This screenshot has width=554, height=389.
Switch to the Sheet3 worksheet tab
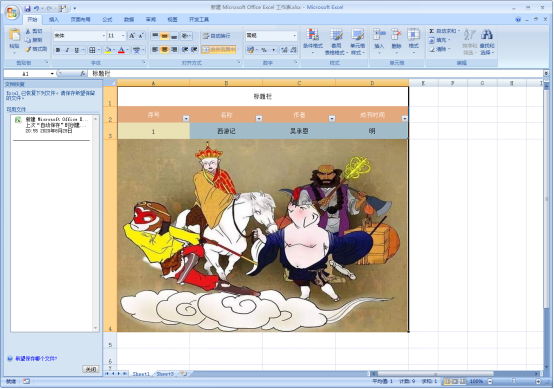coord(165,374)
